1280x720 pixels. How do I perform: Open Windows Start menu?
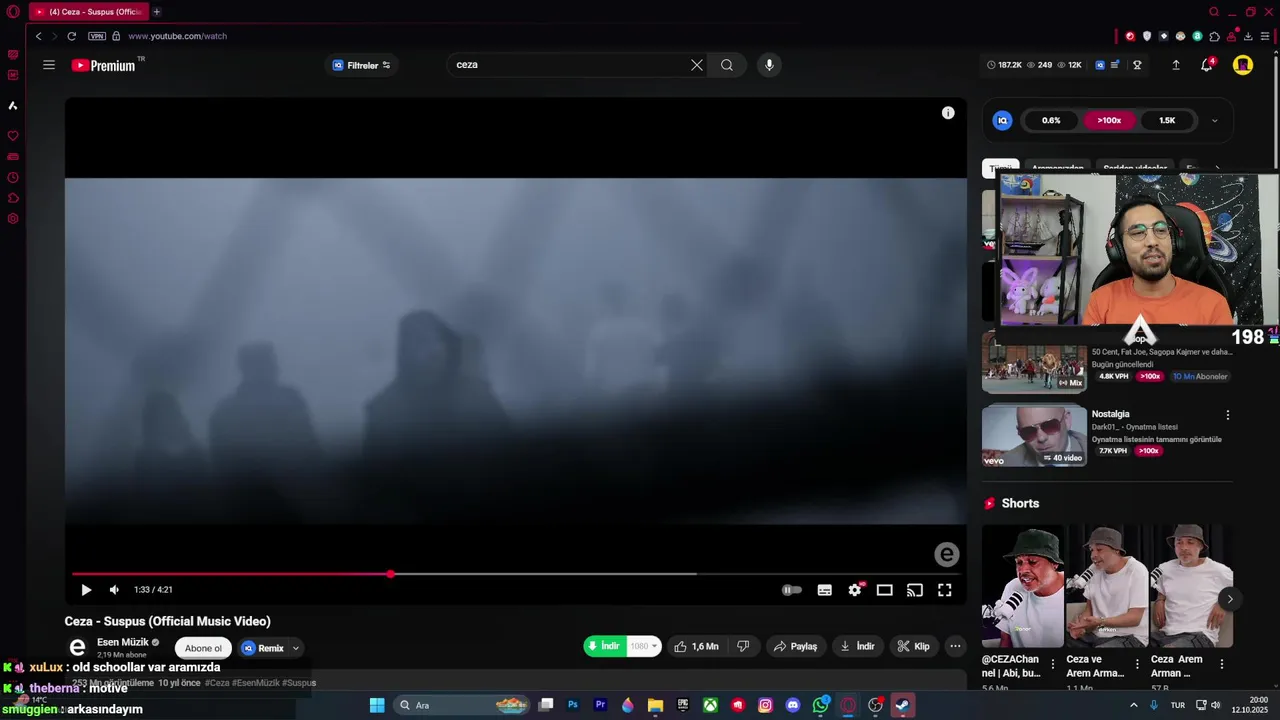point(377,705)
